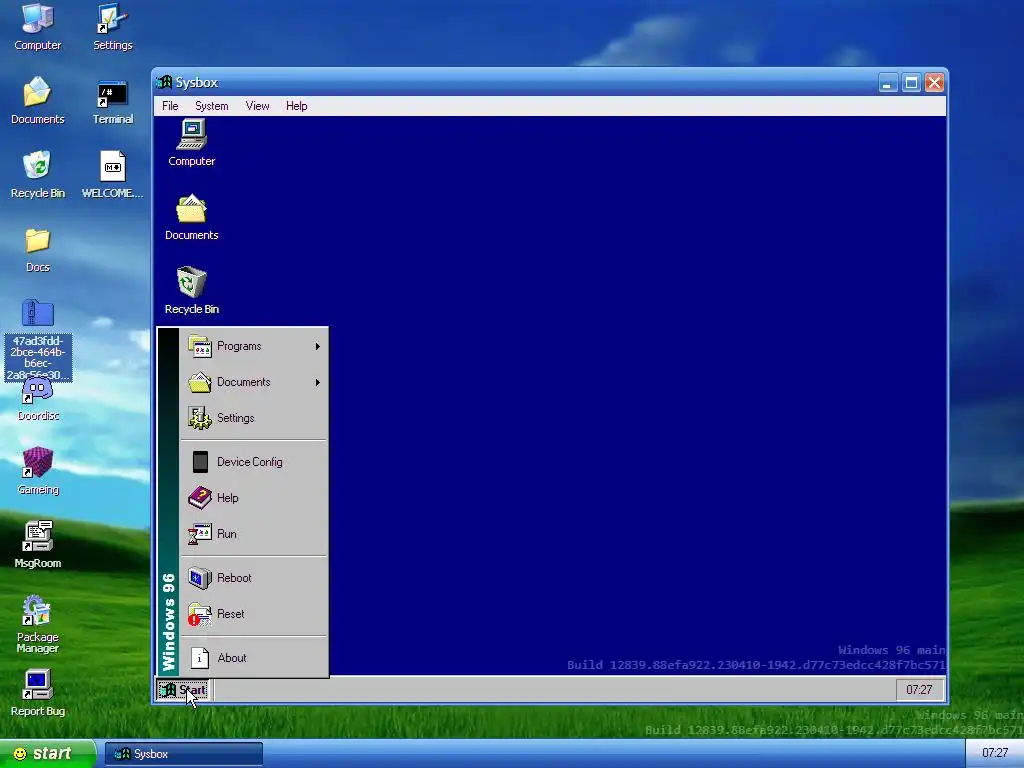Open the Help menu in the Sysbox menu bar
Image resolution: width=1024 pixels, height=768 pixels.
tap(296, 106)
